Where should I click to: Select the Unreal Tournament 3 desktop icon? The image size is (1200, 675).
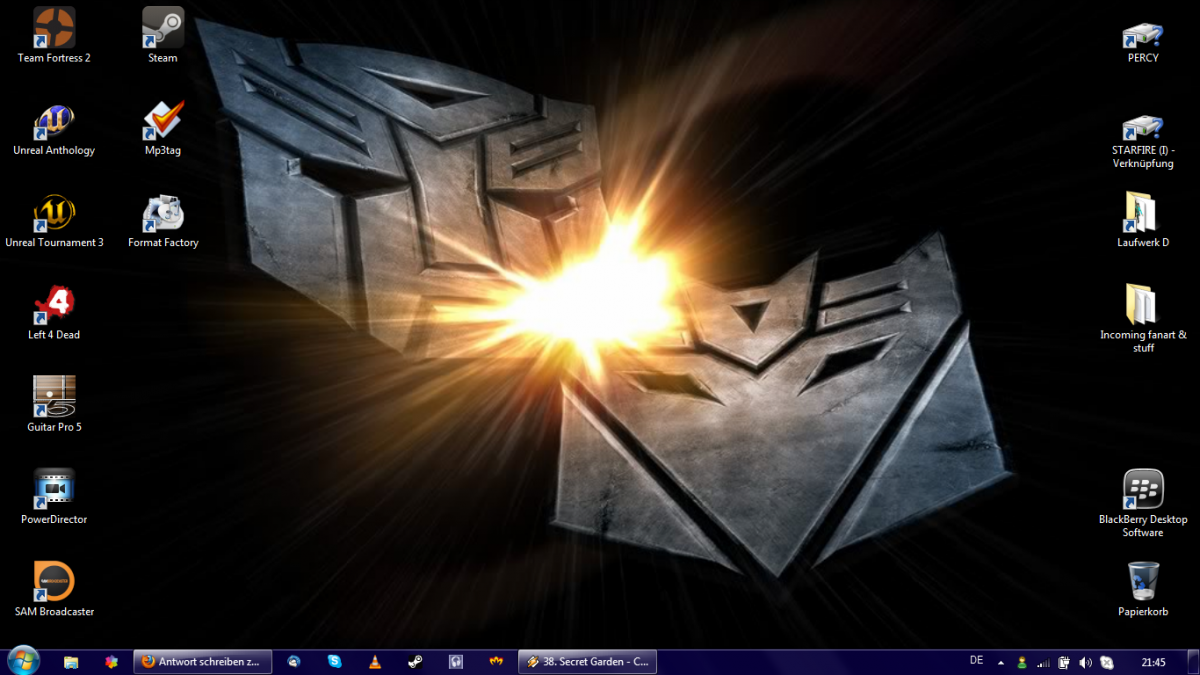click(54, 213)
